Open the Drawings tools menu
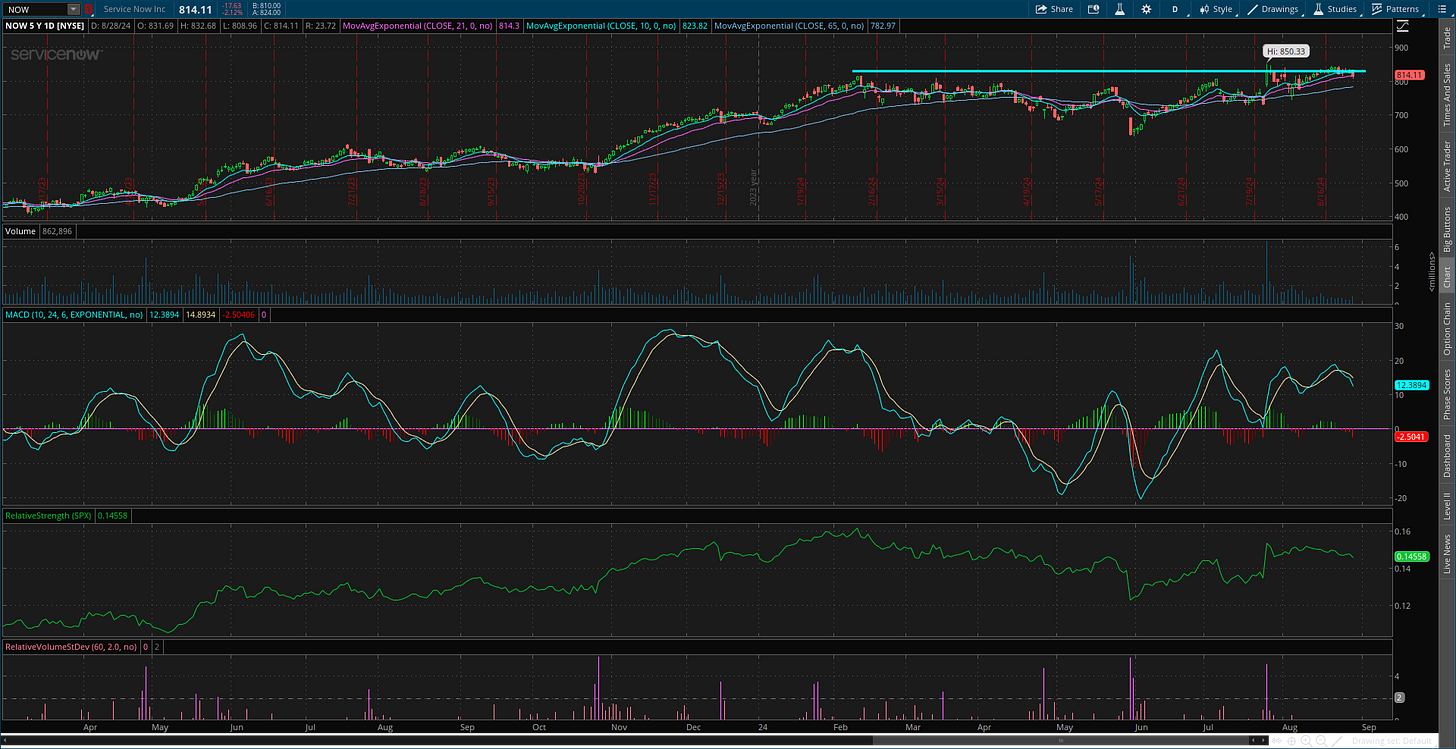This screenshot has width=1456, height=749. (1273, 9)
